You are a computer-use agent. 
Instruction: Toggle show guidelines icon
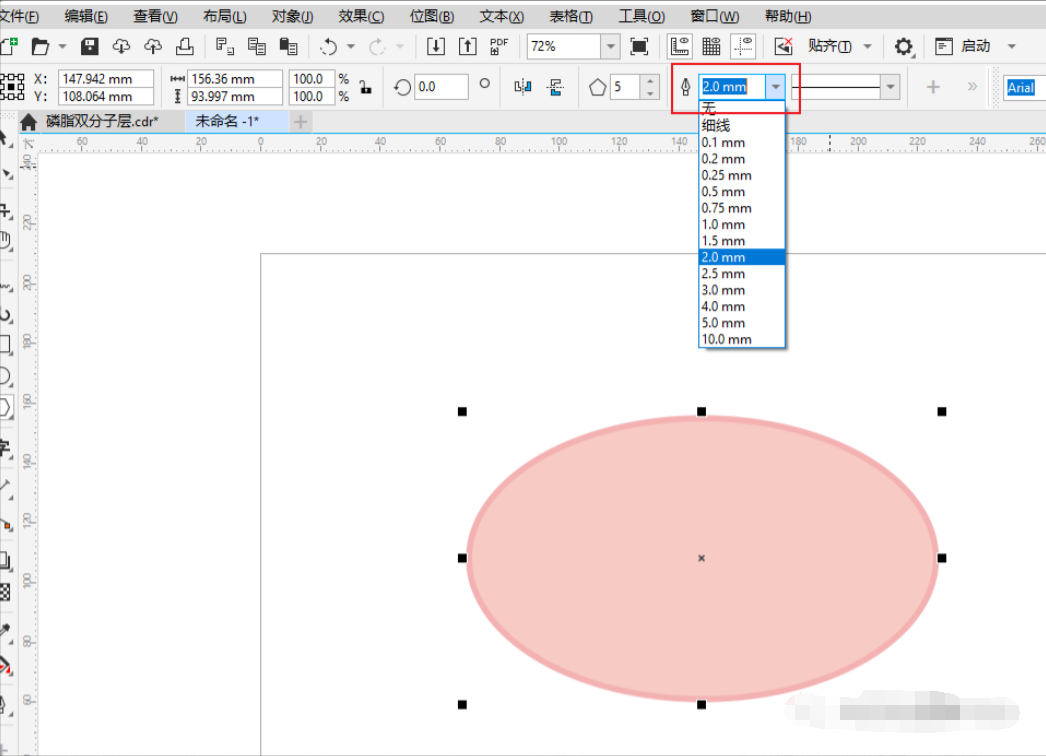tap(742, 46)
